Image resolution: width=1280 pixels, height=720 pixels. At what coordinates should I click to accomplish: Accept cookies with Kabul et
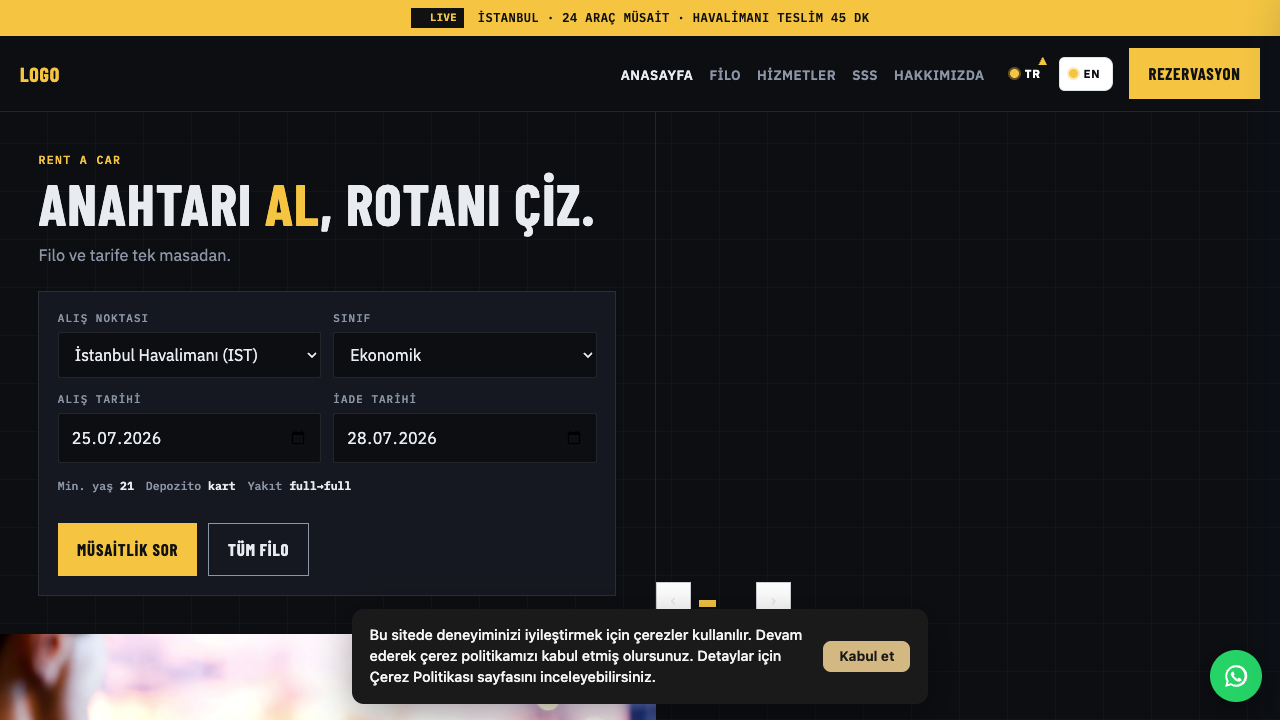[x=866, y=656]
